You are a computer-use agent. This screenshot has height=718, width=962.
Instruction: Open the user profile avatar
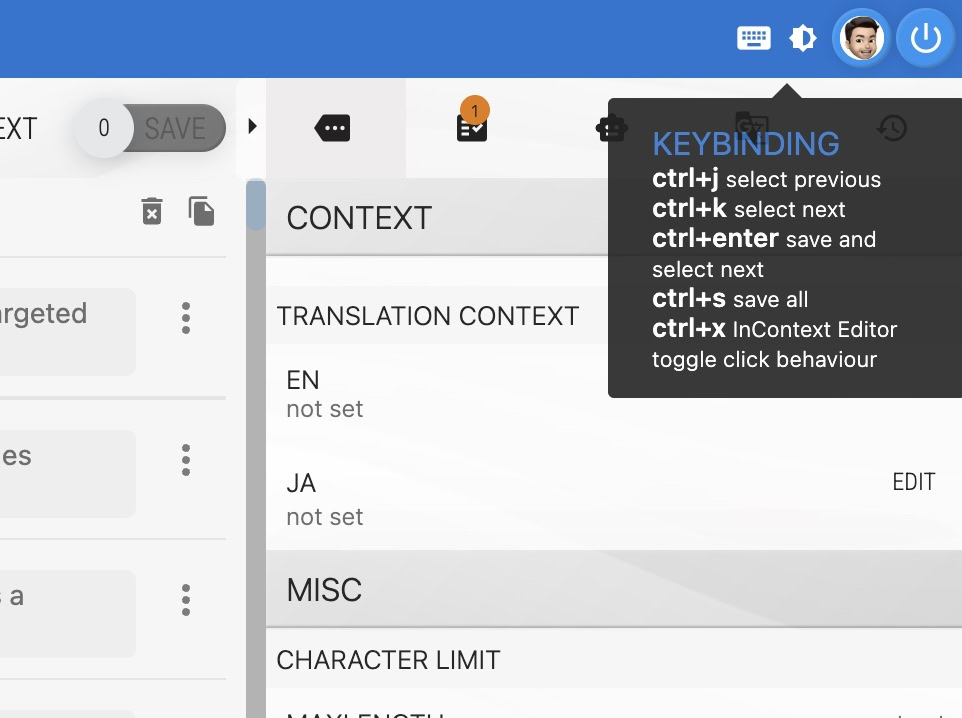coord(861,39)
